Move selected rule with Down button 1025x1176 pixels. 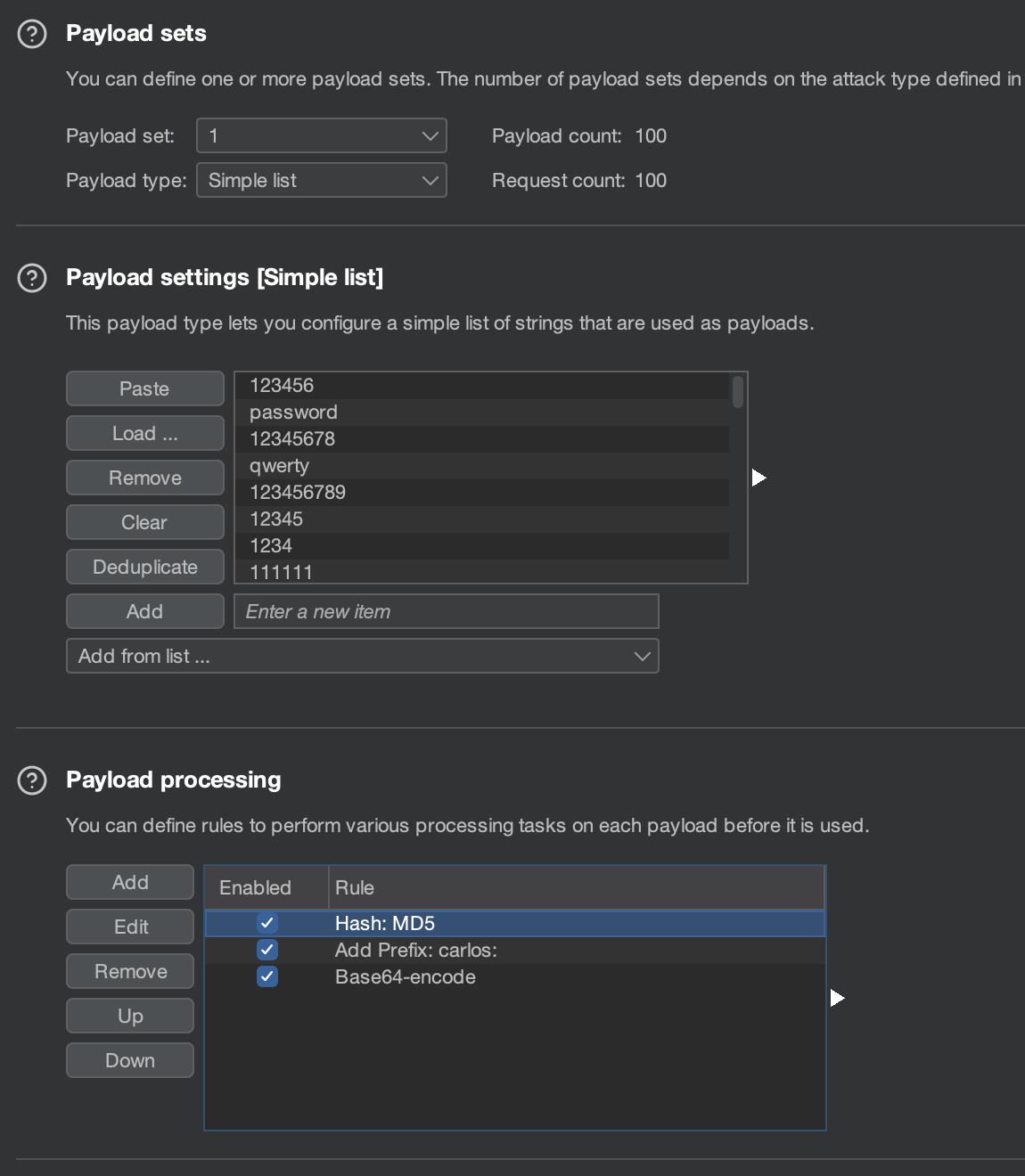[130, 1061]
